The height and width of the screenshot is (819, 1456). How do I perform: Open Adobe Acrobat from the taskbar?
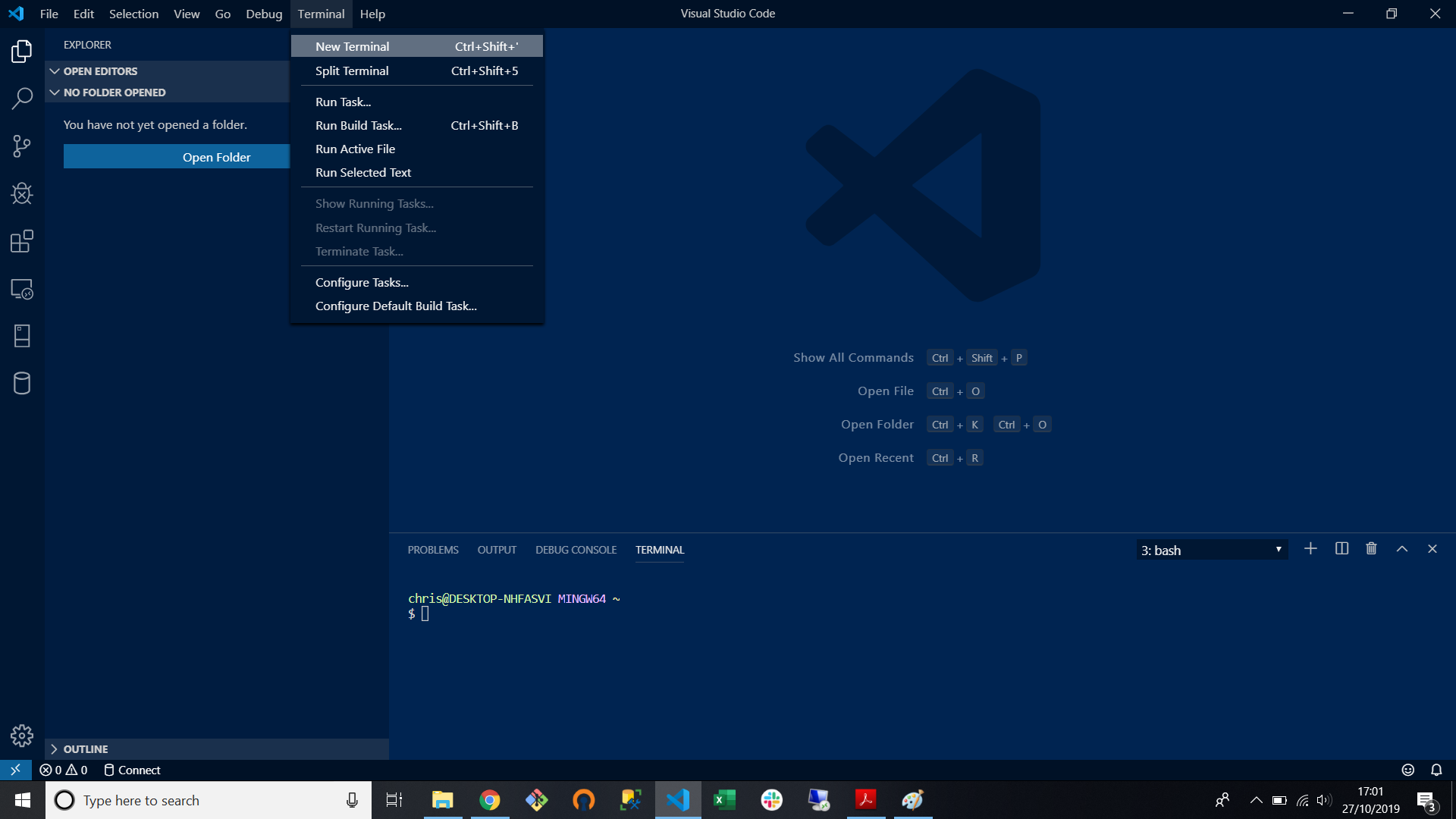(x=866, y=800)
